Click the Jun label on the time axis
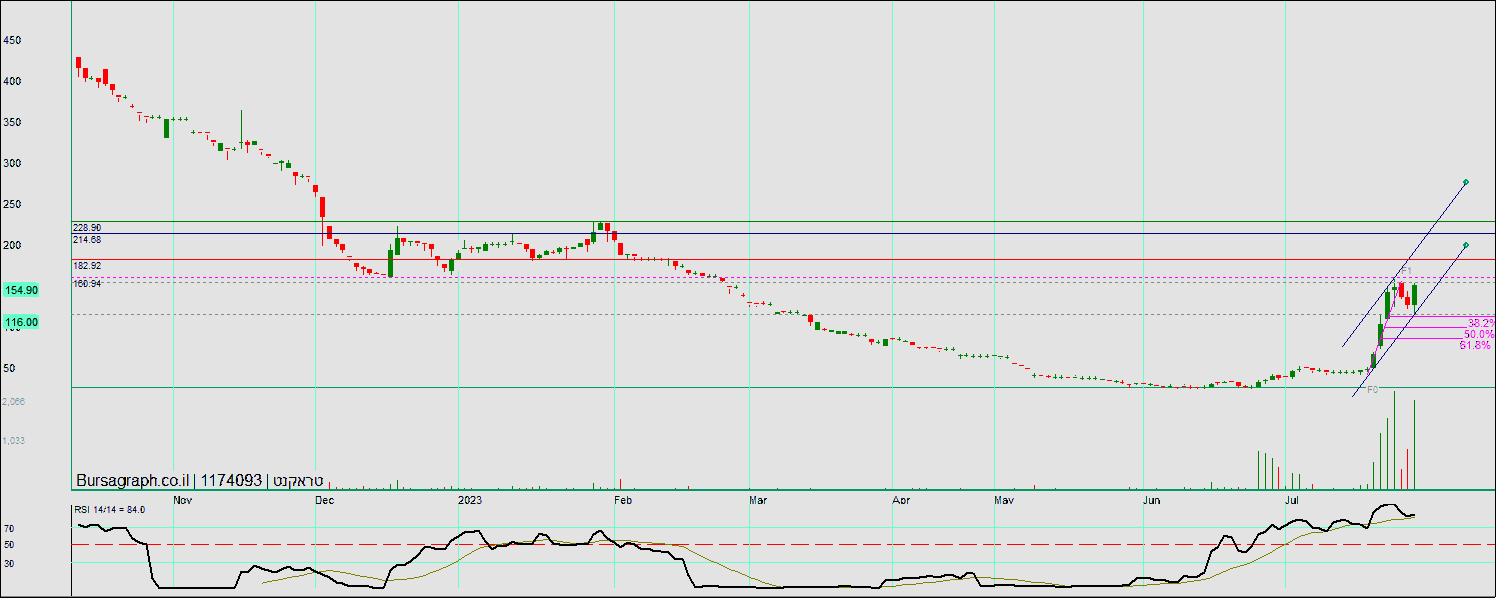 point(1152,498)
